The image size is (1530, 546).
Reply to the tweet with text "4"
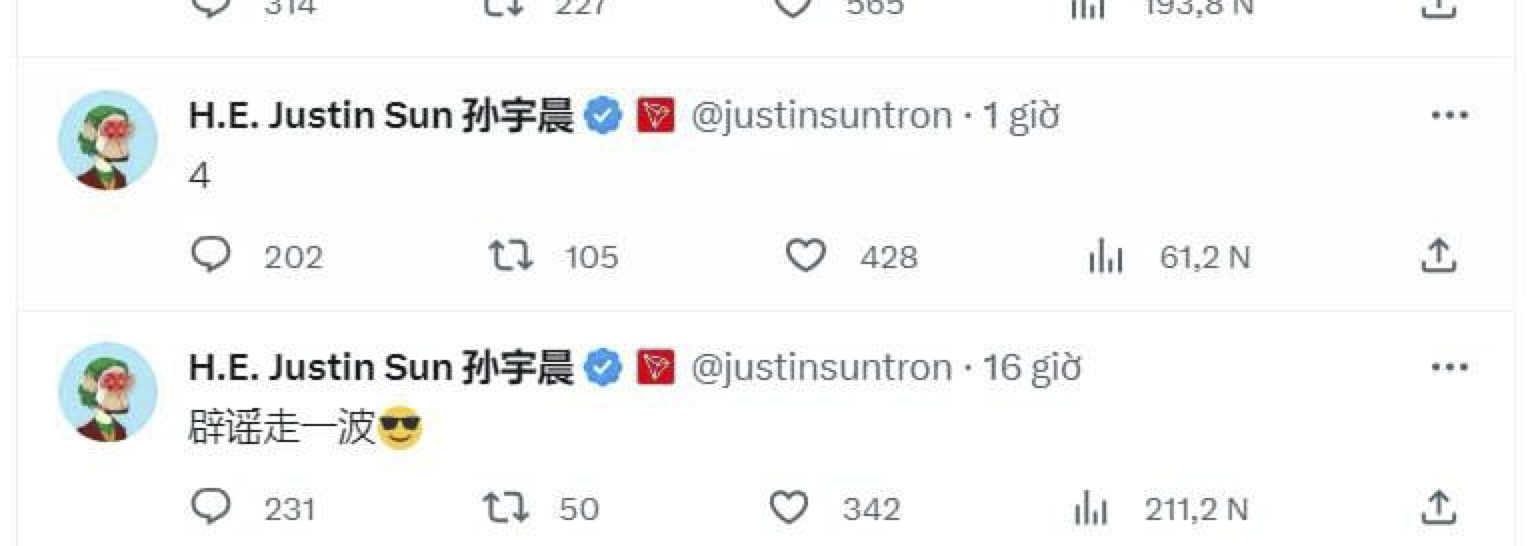211,257
